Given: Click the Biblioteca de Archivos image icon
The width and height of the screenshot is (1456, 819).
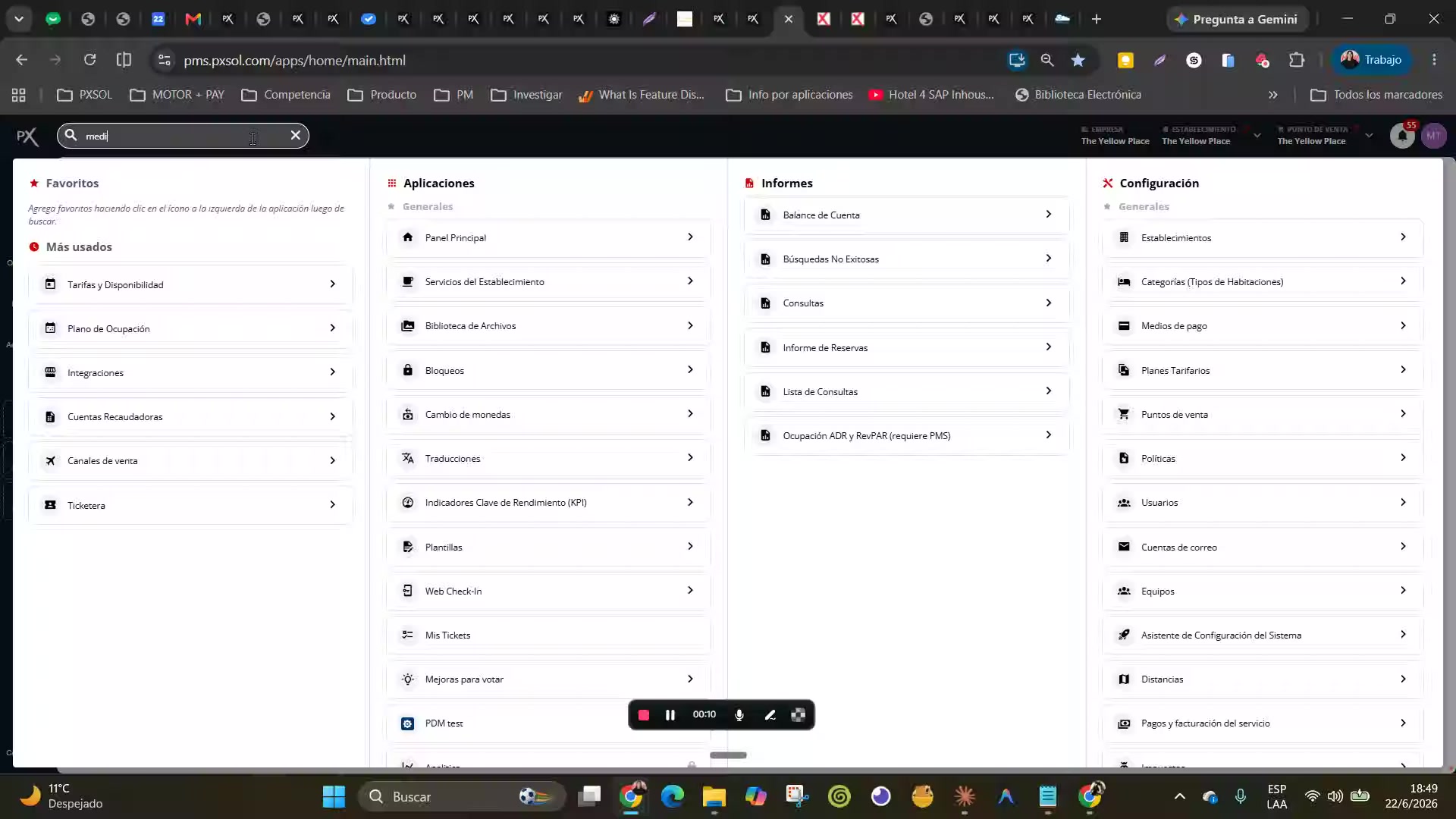Looking at the screenshot, I should pos(408,326).
